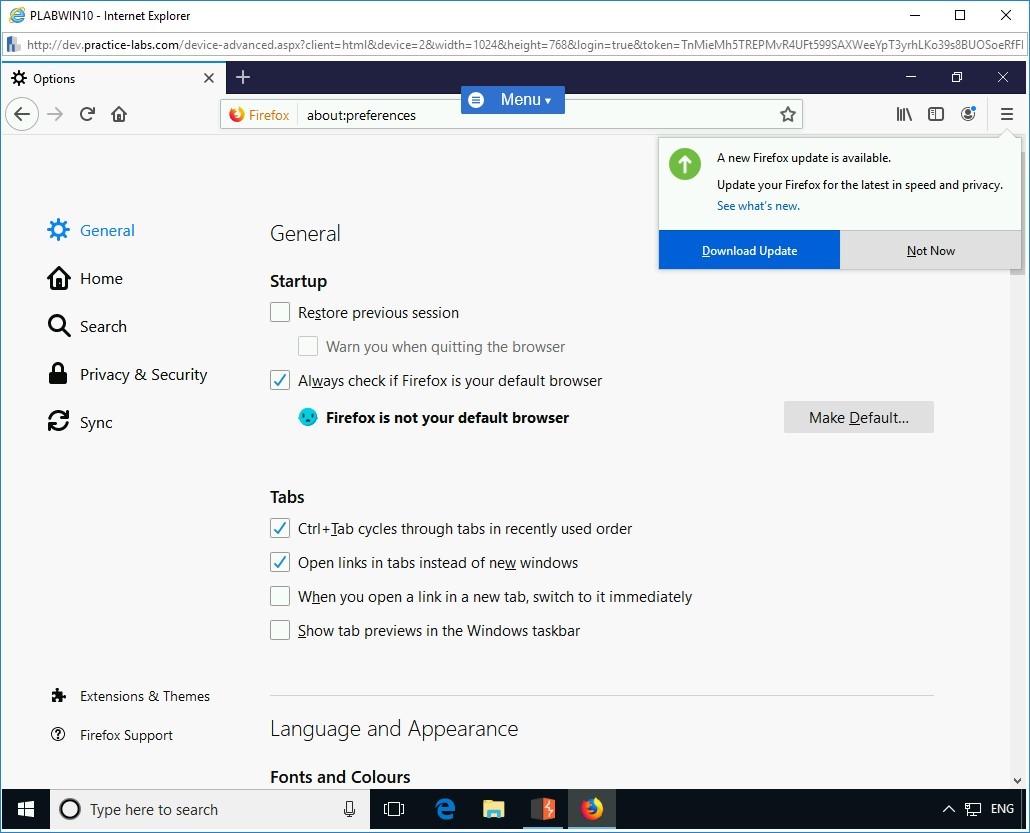
Task: Open Extensions & Themes
Action: click(144, 696)
